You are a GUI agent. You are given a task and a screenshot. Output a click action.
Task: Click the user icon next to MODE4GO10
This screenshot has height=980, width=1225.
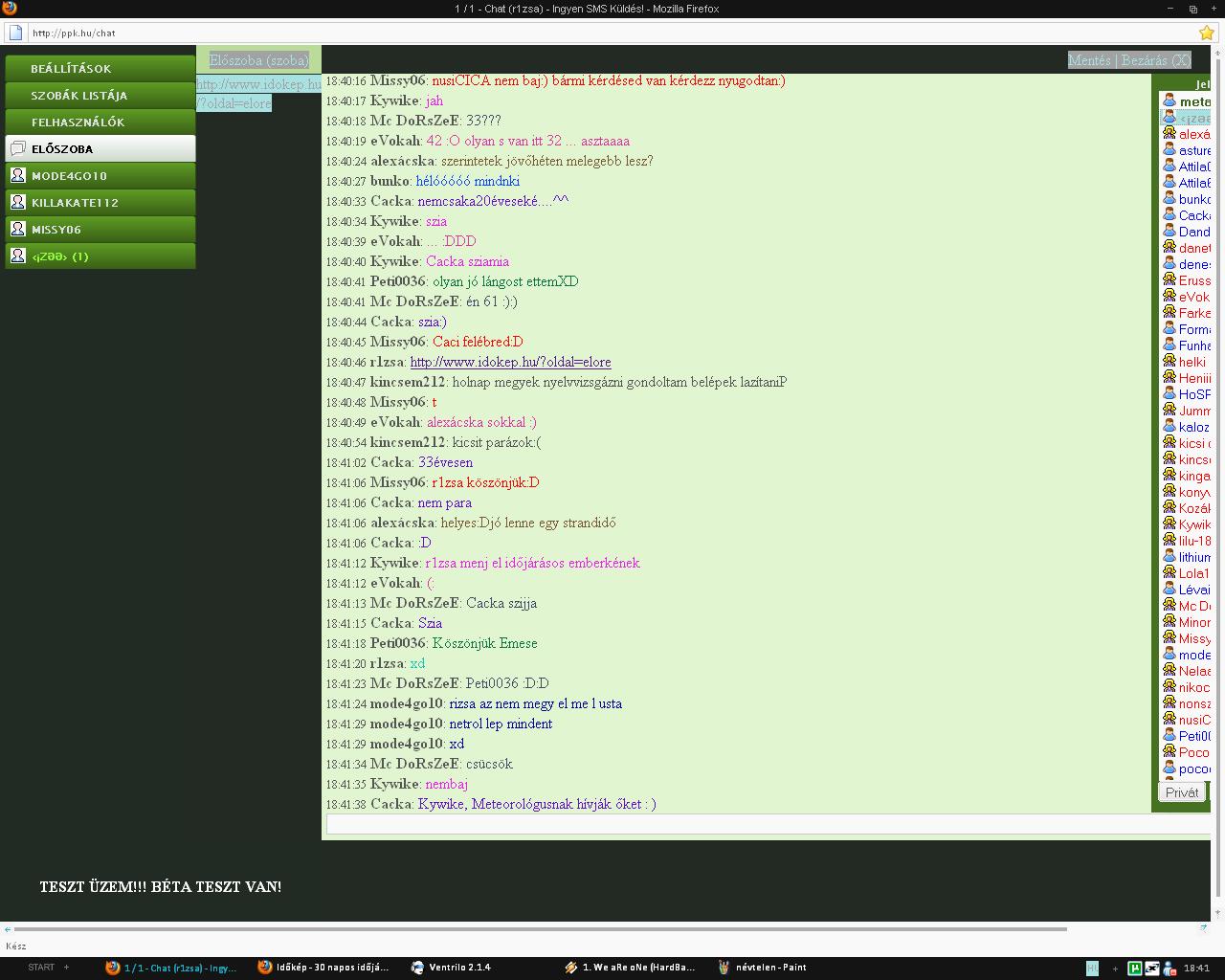tap(17, 175)
